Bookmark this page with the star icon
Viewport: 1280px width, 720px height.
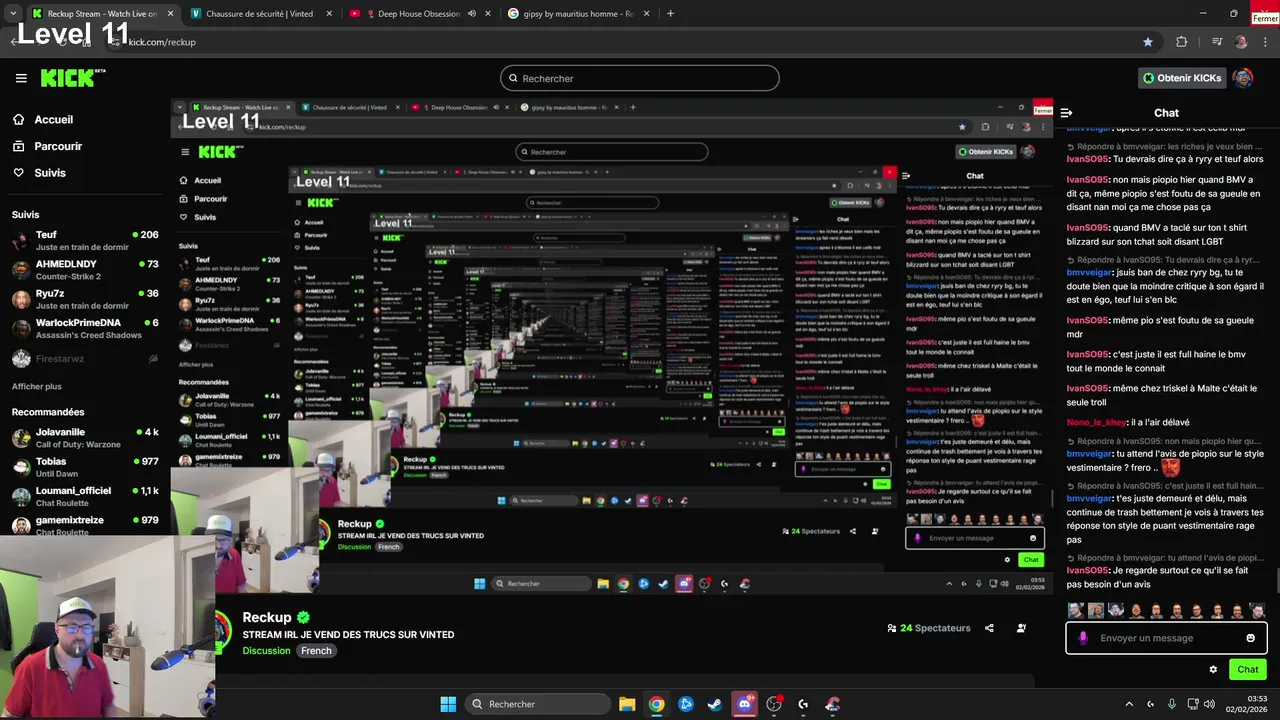[1147, 42]
